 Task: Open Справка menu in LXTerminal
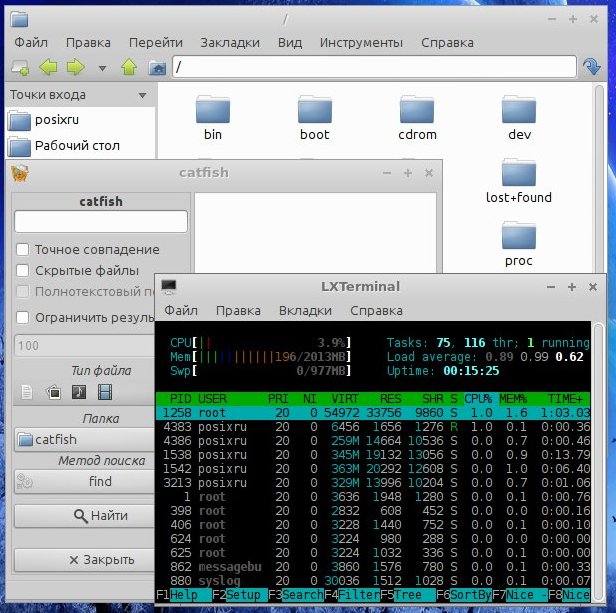click(376, 310)
